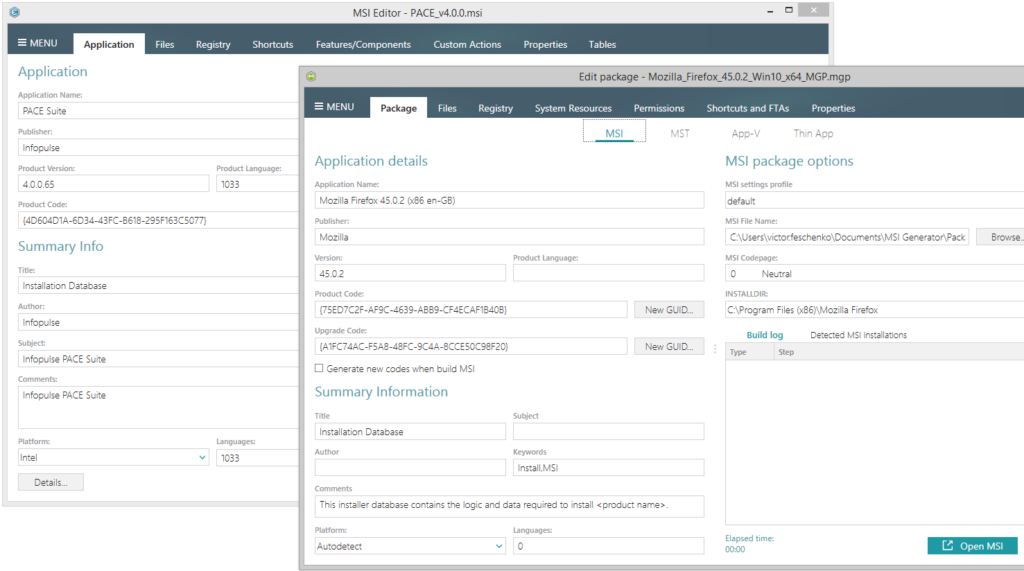
Task: Switch to Application tab in MSI Editor
Action: pyautogui.click(x=109, y=44)
